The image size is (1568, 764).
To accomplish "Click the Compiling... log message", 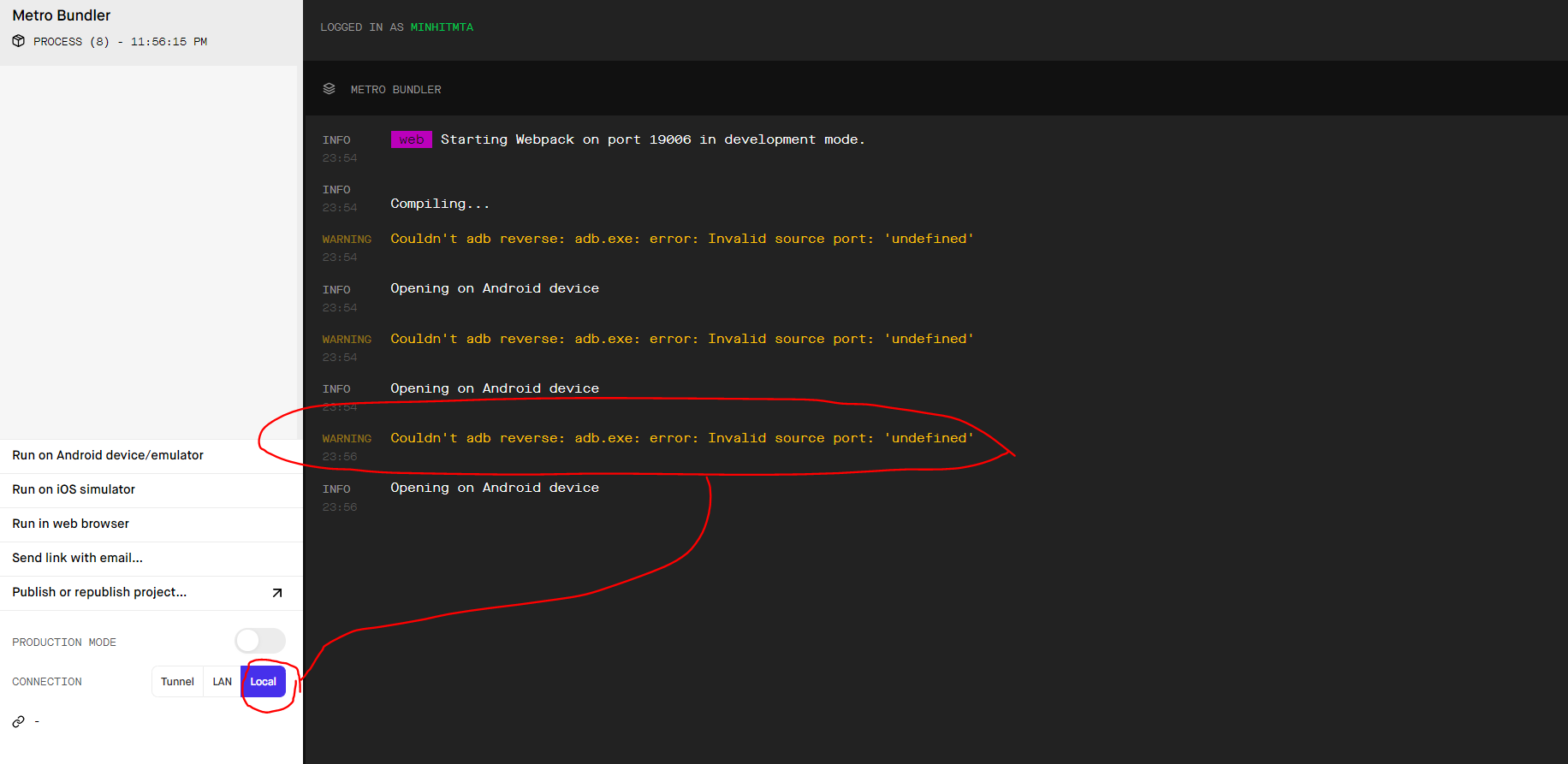I will pyautogui.click(x=440, y=204).
